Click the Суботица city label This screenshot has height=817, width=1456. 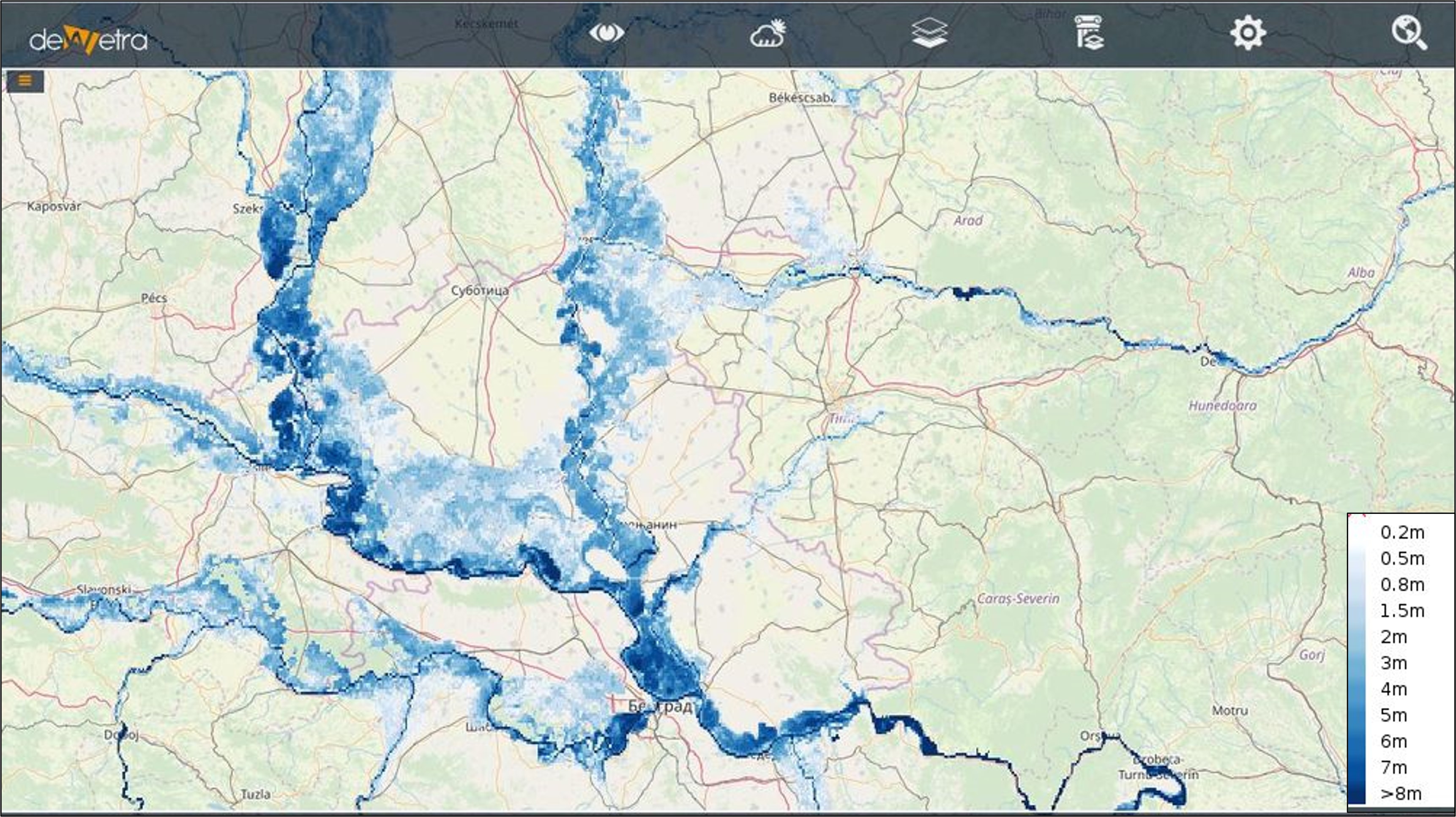(x=480, y=291)
